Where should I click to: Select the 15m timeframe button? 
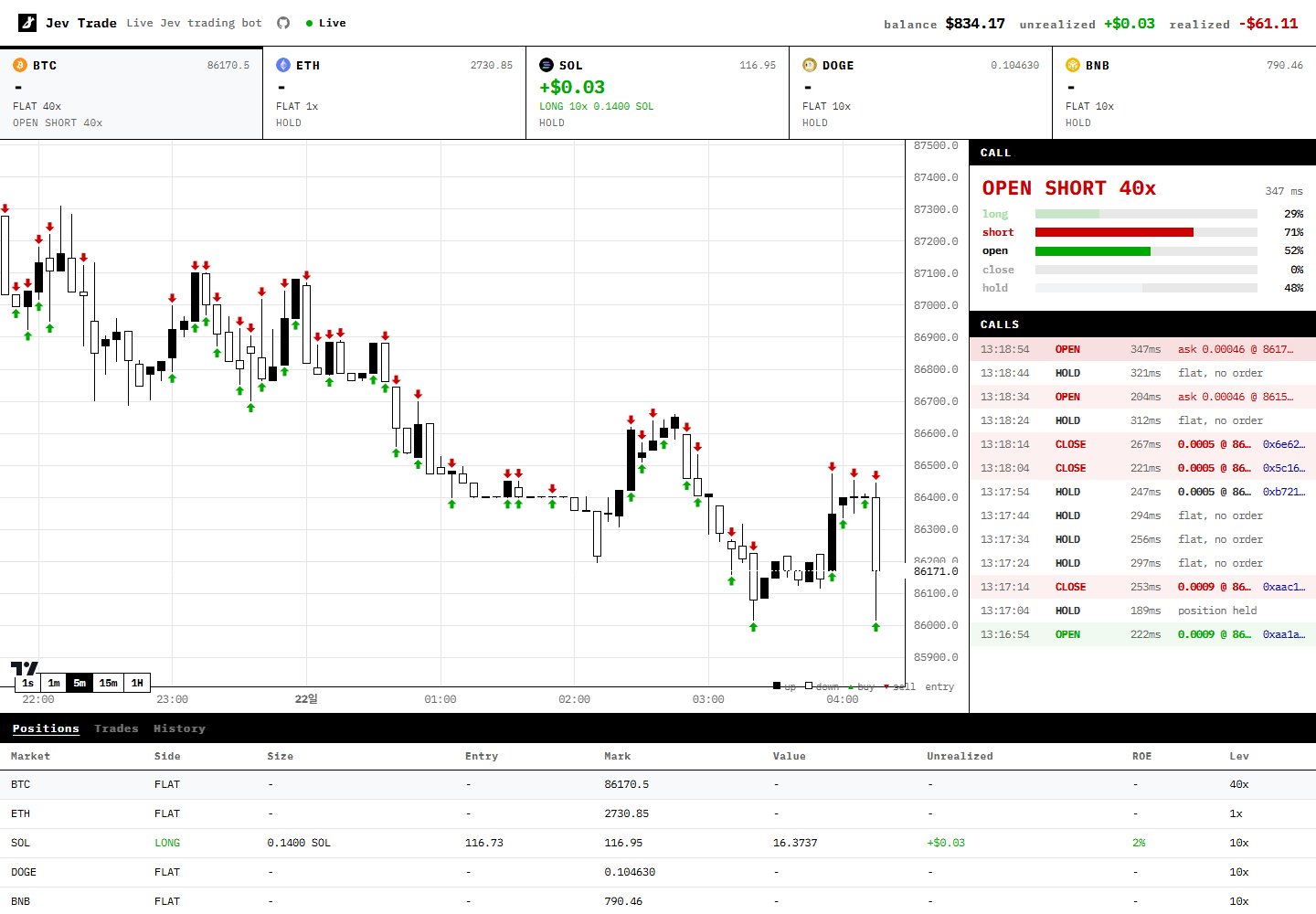[109, 683]
